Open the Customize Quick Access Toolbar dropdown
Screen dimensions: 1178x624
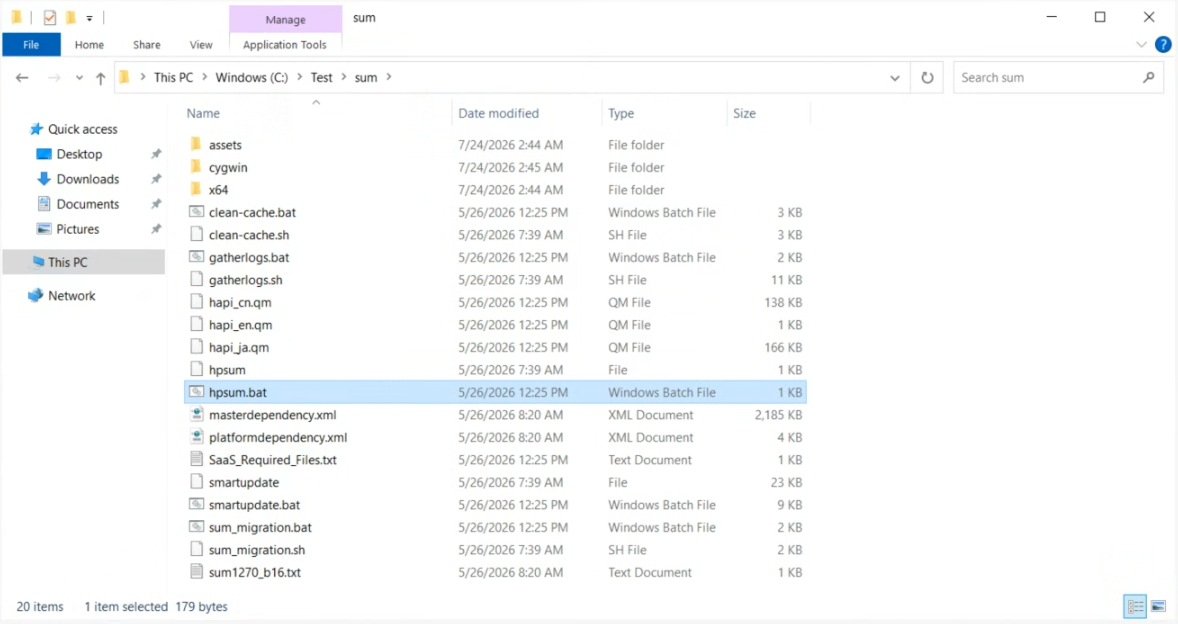pos(89,18)
